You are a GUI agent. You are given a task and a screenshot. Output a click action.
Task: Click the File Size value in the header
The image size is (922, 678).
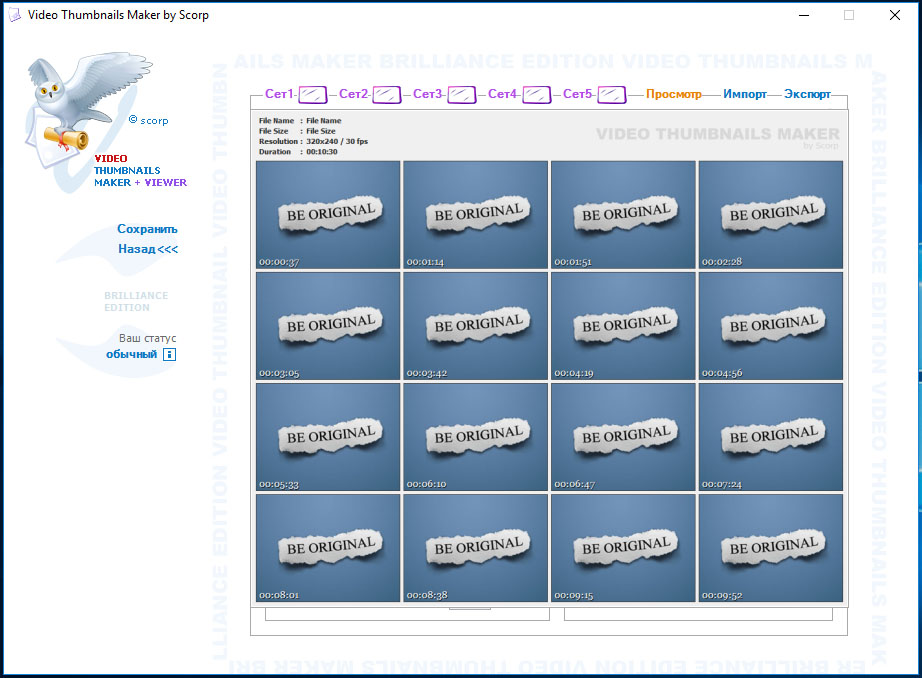click(x=320, y=131)
